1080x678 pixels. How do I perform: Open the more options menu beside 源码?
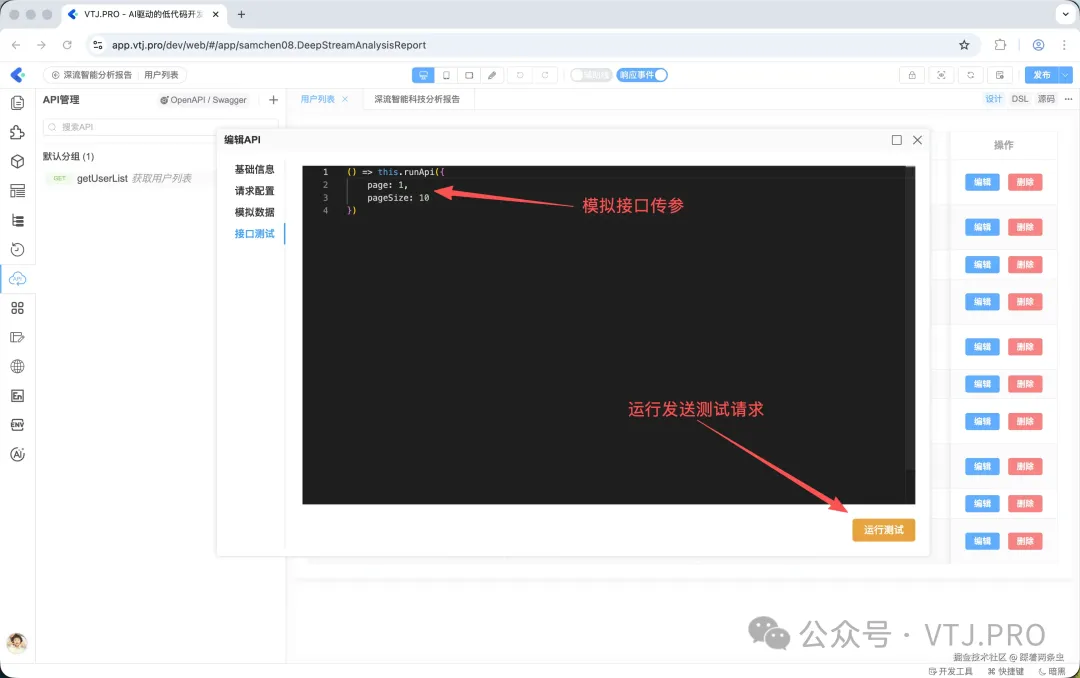click(x=1069, y=98)
